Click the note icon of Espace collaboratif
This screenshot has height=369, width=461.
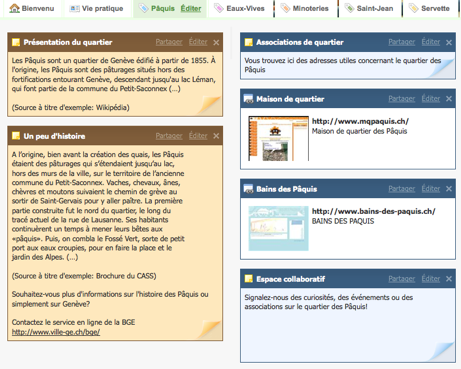[249, 279]
